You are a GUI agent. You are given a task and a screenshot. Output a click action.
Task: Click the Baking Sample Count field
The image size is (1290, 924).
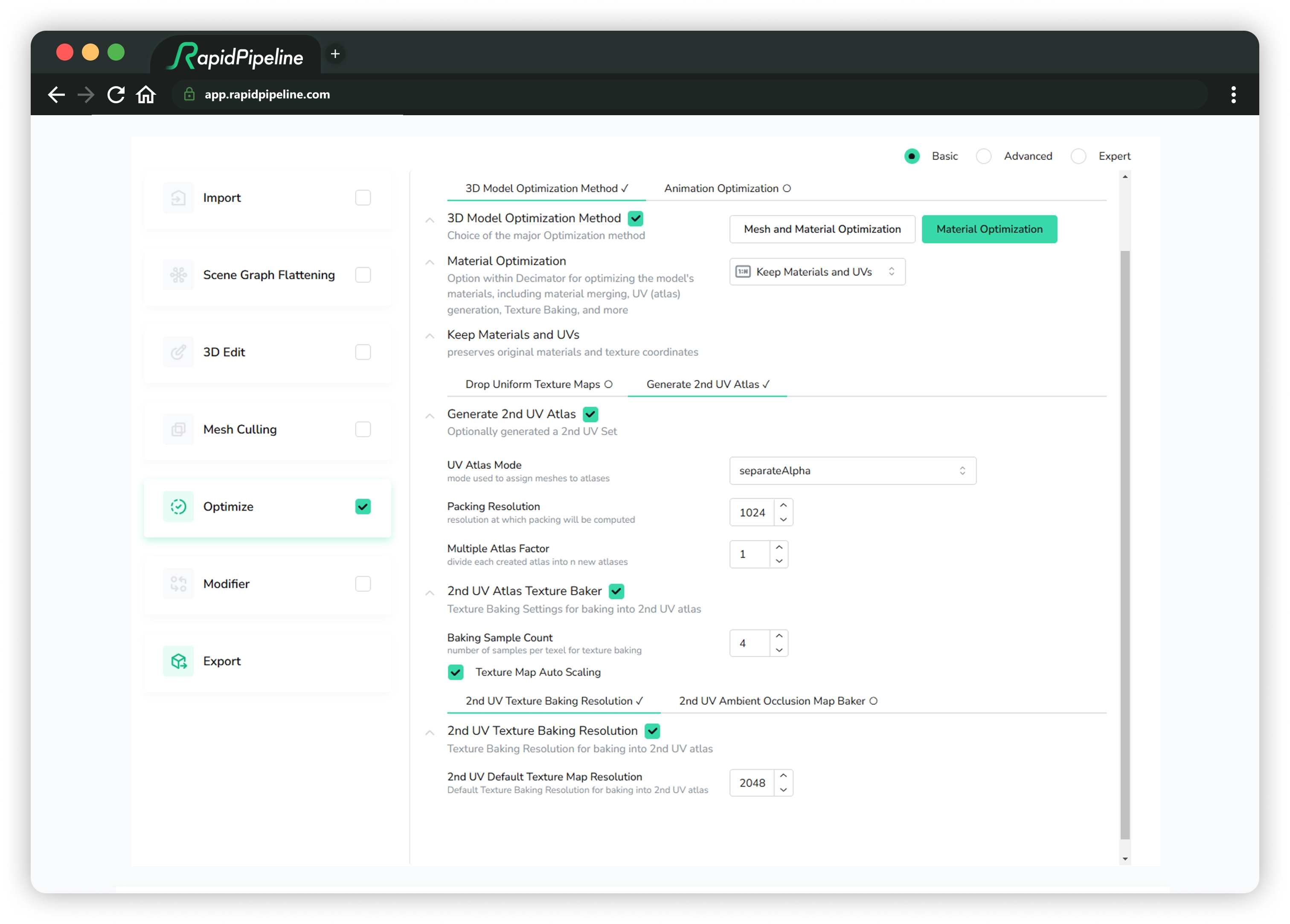click(x=750, y=643)
